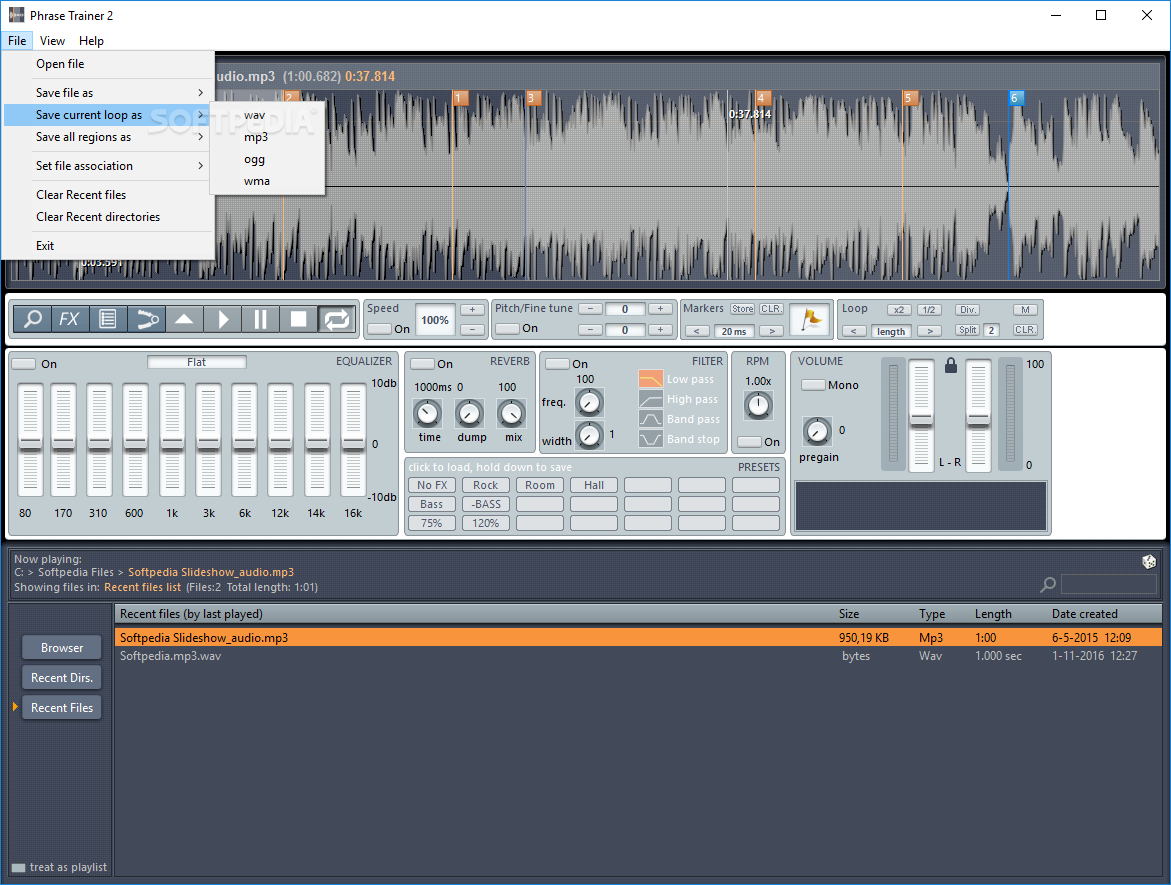Select the Band stop filter icon
The width and height of the screenshot is (1171, 885).
(650, 439)
